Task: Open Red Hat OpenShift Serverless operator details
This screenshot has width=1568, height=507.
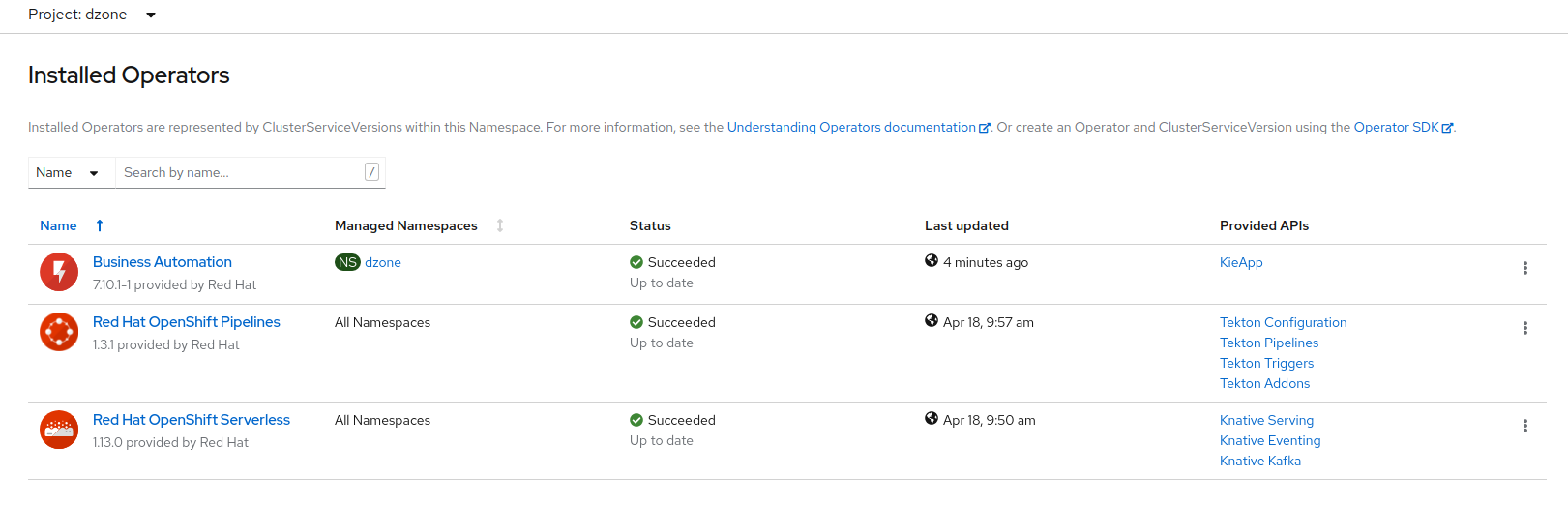Action: (x=192, y=420)
